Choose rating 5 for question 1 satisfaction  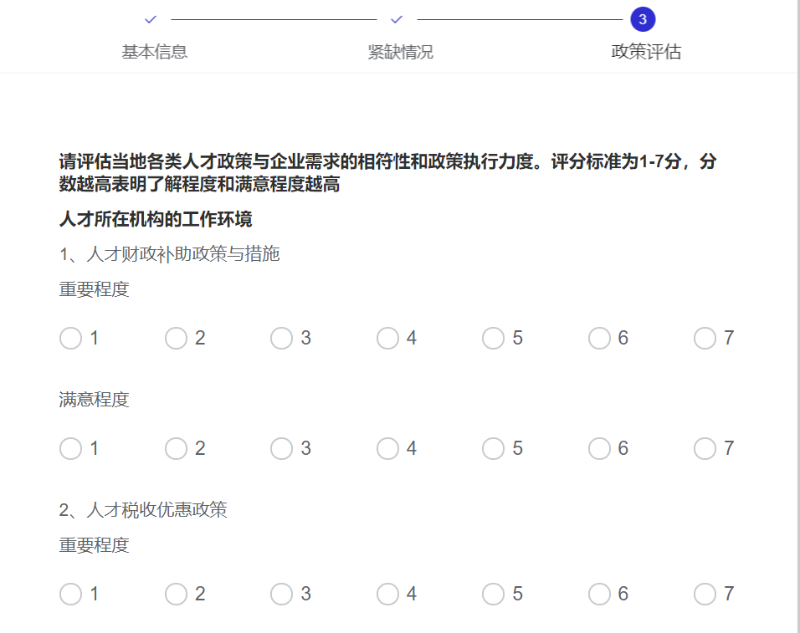pos(494,448)
